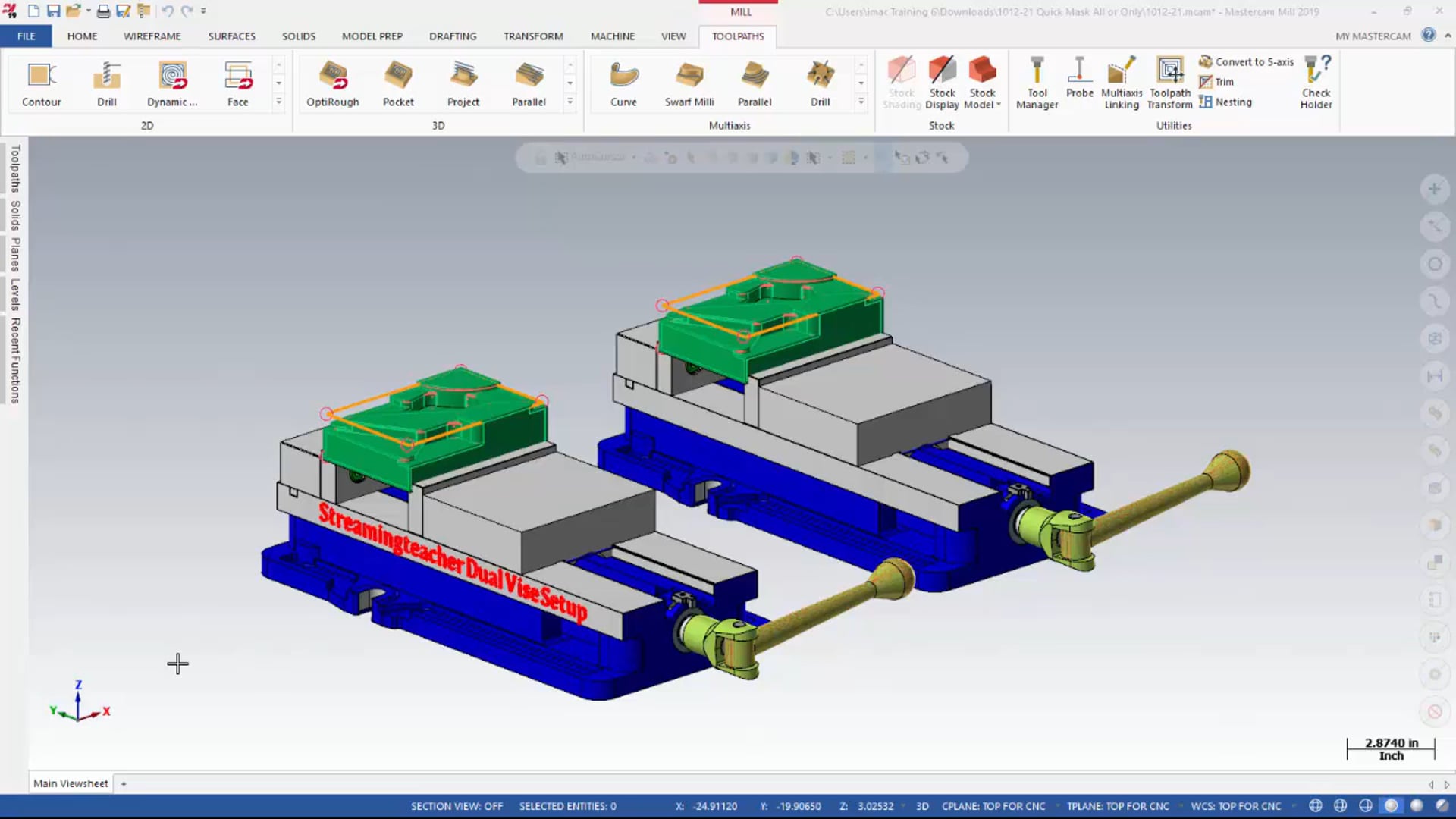The width and height of the screenshot is (1456, 819).
Task: Click the 3D gallery down arrow
Action: coord(570,83)
